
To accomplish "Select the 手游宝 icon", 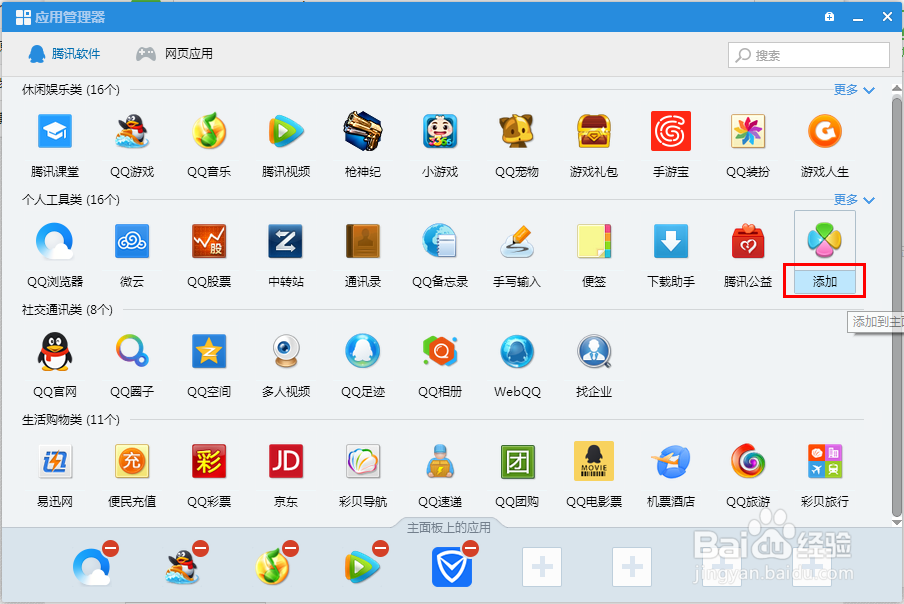I will click(671, 131).
